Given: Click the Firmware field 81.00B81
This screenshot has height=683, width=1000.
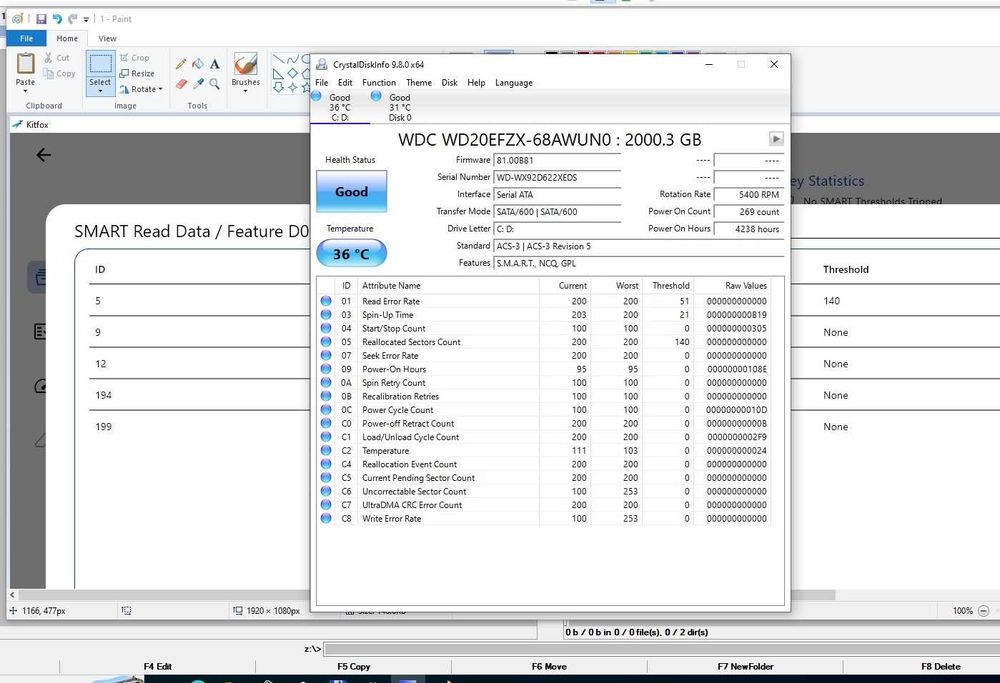Looking at the screenshot, I should pos(557,160).
